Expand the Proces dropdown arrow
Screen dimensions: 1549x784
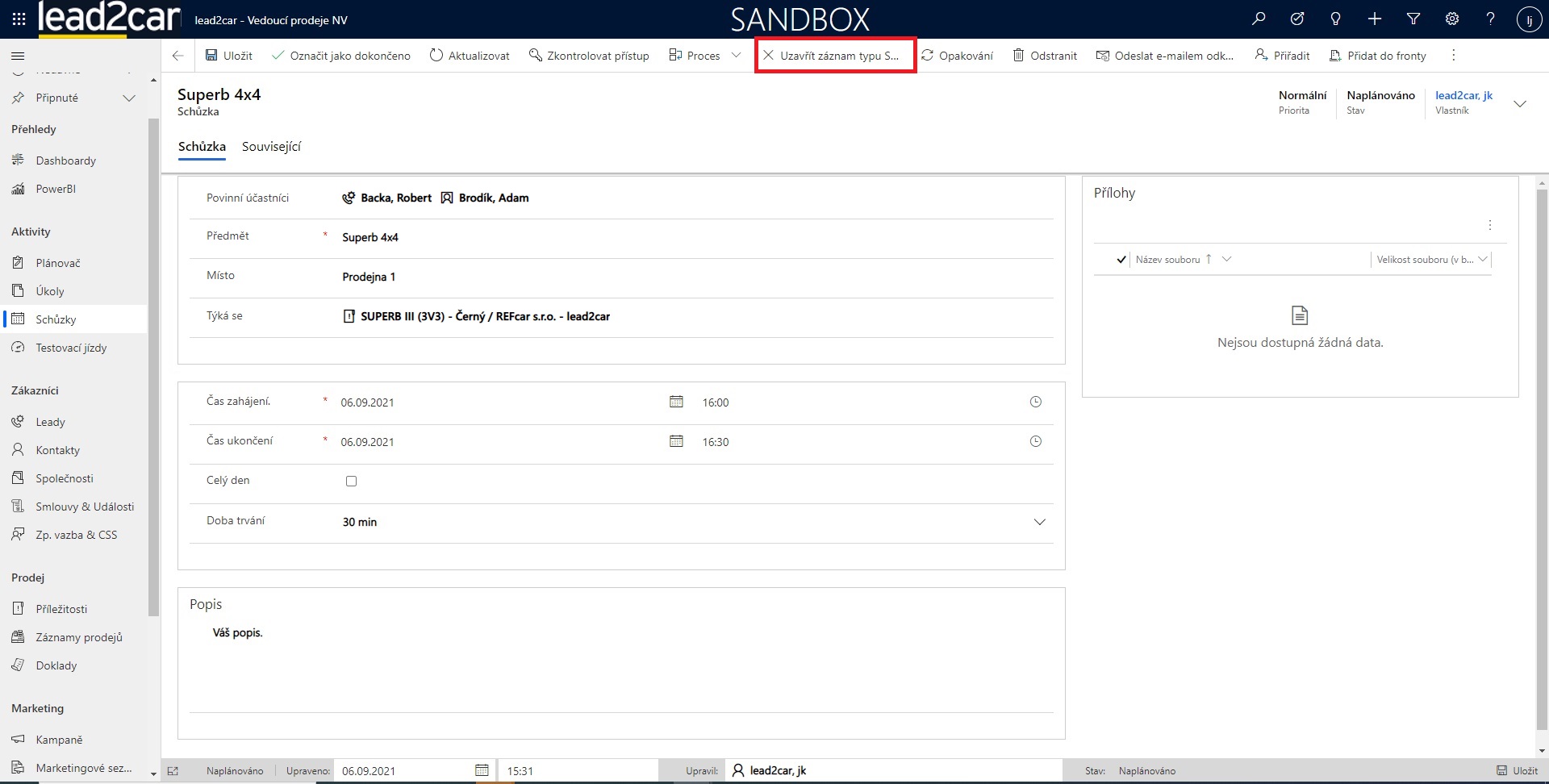click(736, 56)
